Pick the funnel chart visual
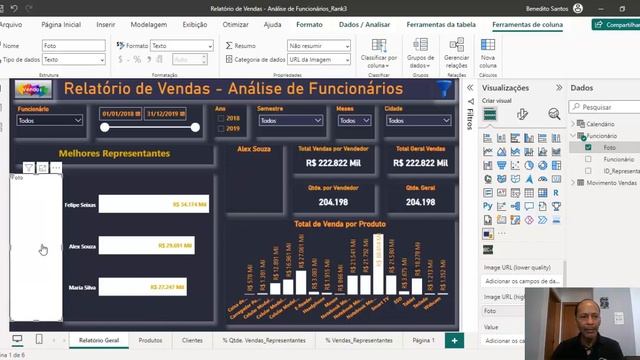 pyautogui.click(x=501, y=165)
